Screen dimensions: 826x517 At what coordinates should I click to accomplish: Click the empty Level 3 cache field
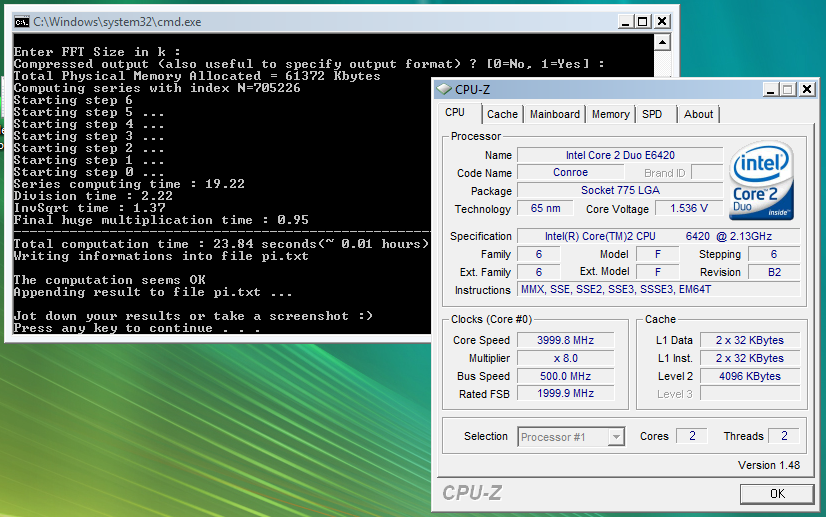(750, 394)
